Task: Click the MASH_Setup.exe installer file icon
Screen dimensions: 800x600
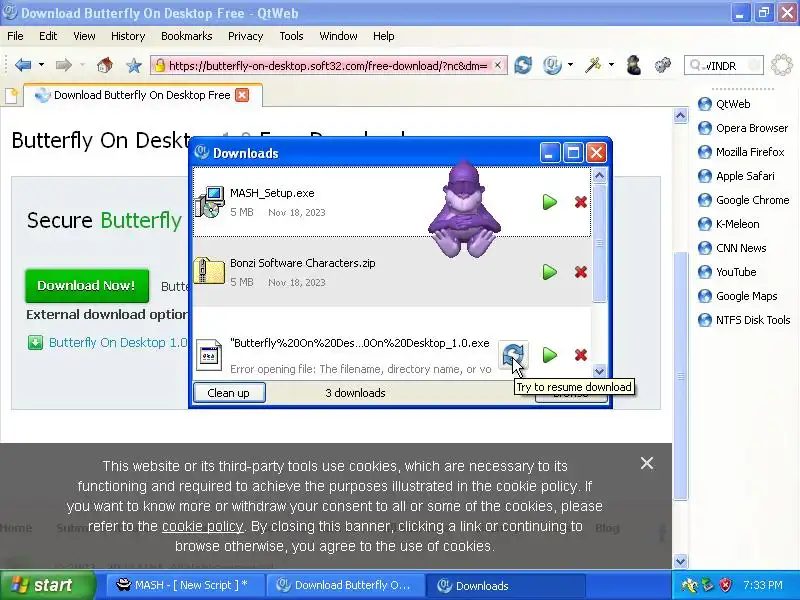Action: pos(209,202)
